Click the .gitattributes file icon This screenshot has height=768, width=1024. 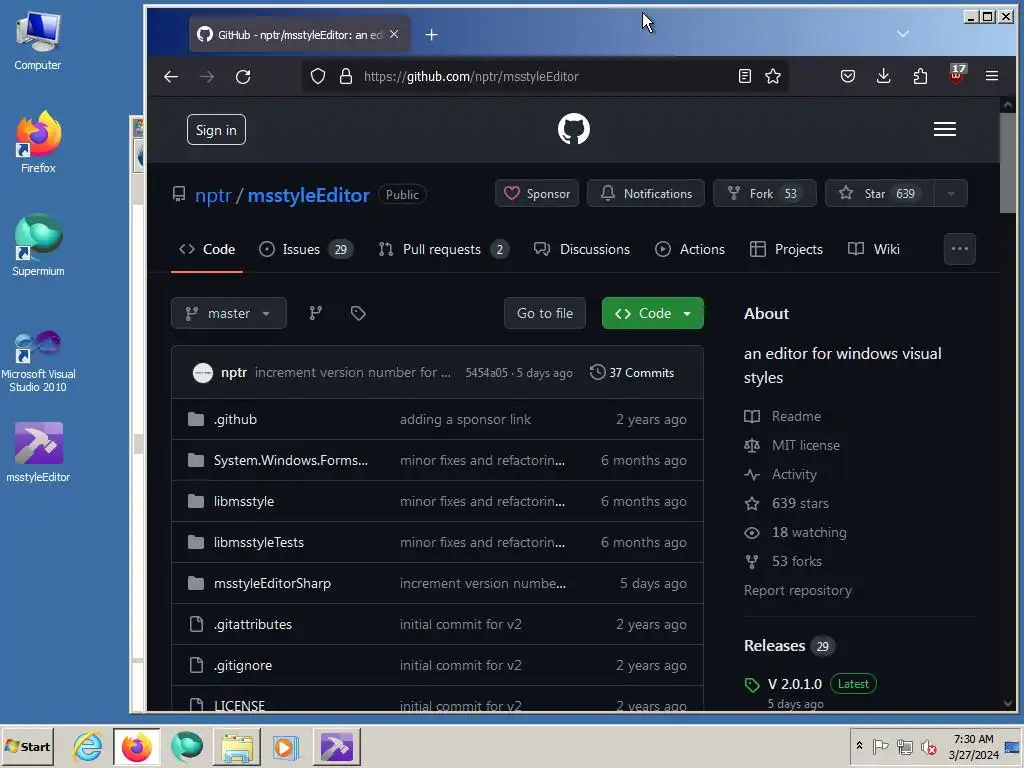click(x=196, y=624)
